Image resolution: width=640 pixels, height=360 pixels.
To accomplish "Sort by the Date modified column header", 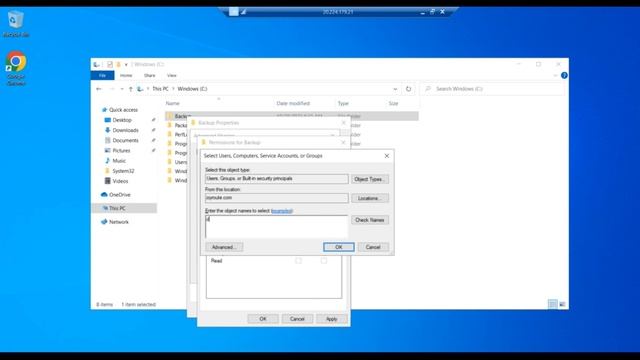I will (x=293, y=103).
